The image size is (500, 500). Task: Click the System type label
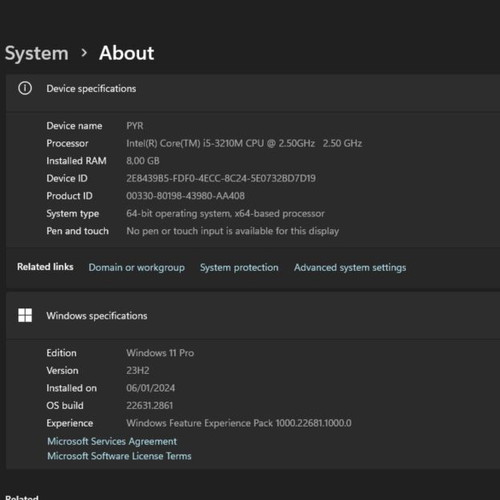(73, 214)
